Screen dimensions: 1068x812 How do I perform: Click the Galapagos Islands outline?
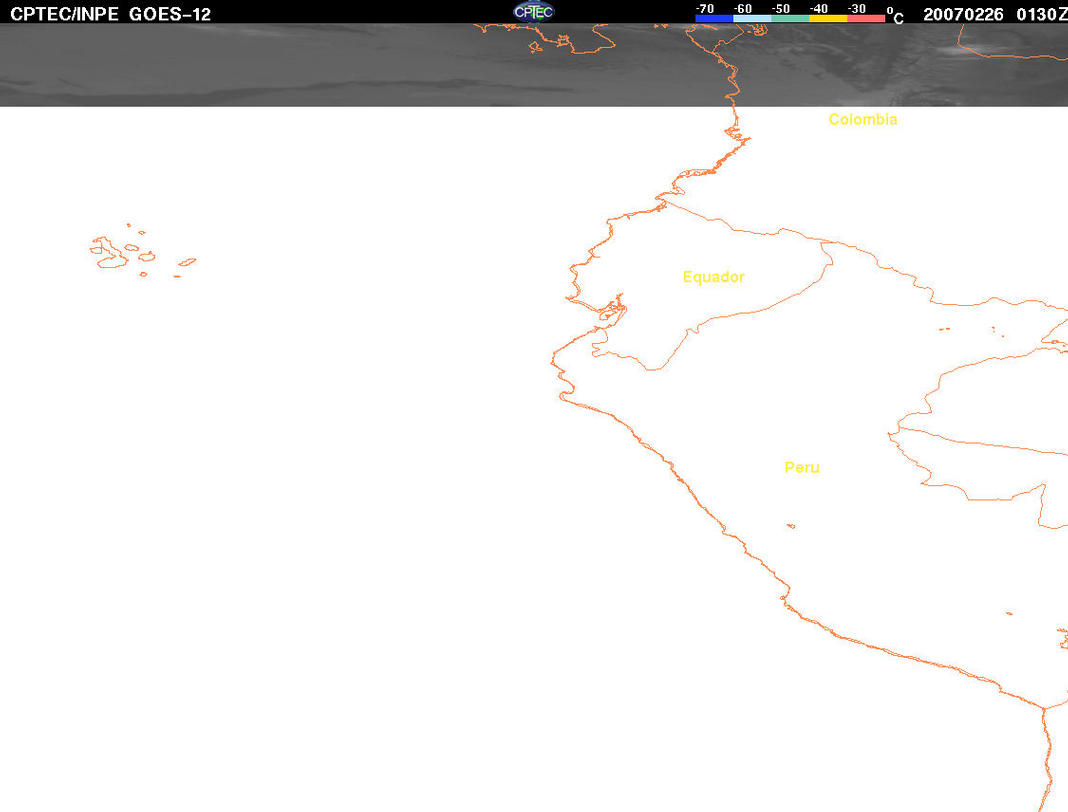[142, 251]
